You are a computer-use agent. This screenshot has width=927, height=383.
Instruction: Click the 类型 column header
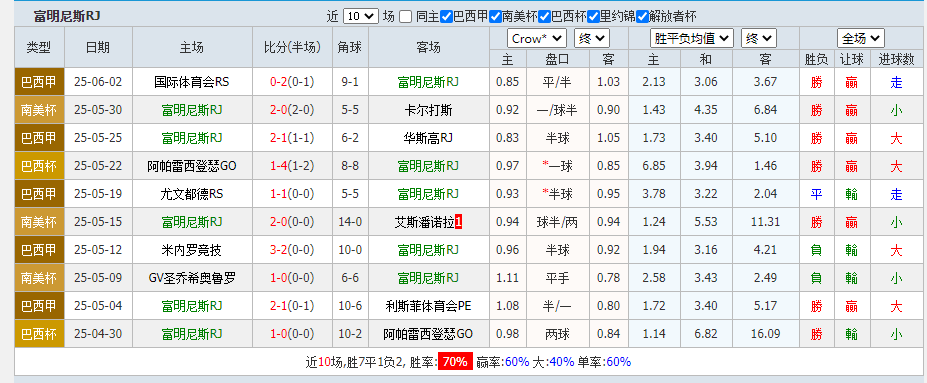(39, 47)
